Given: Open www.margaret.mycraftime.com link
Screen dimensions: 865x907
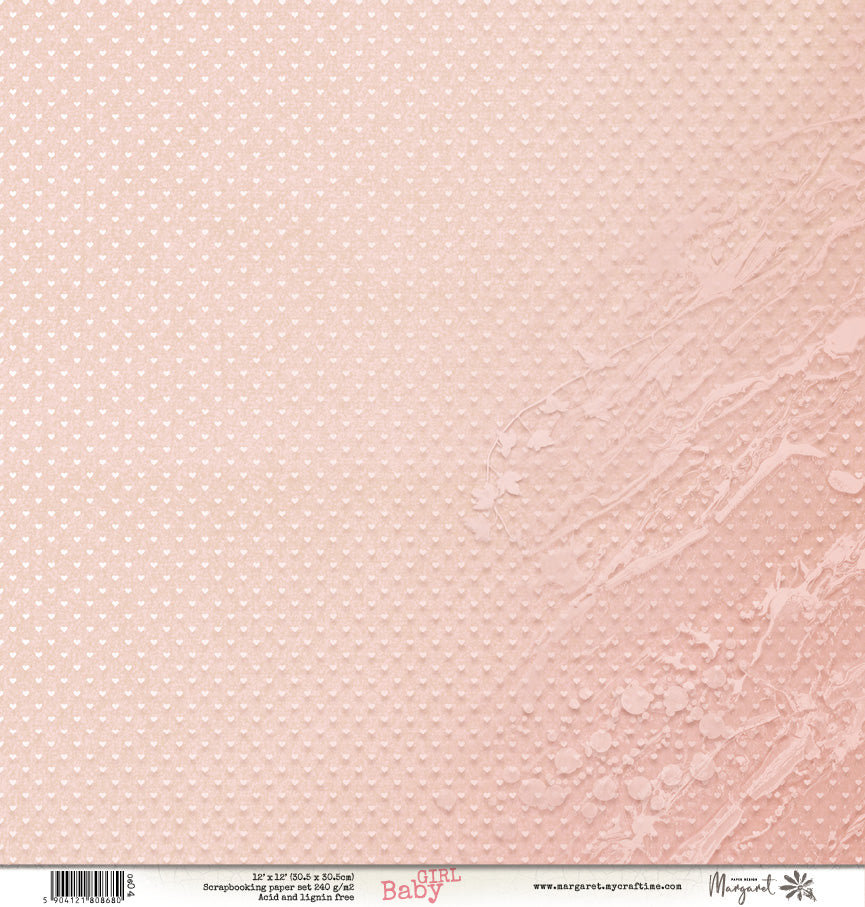Looking at the screenshot, I should point(606,886).
